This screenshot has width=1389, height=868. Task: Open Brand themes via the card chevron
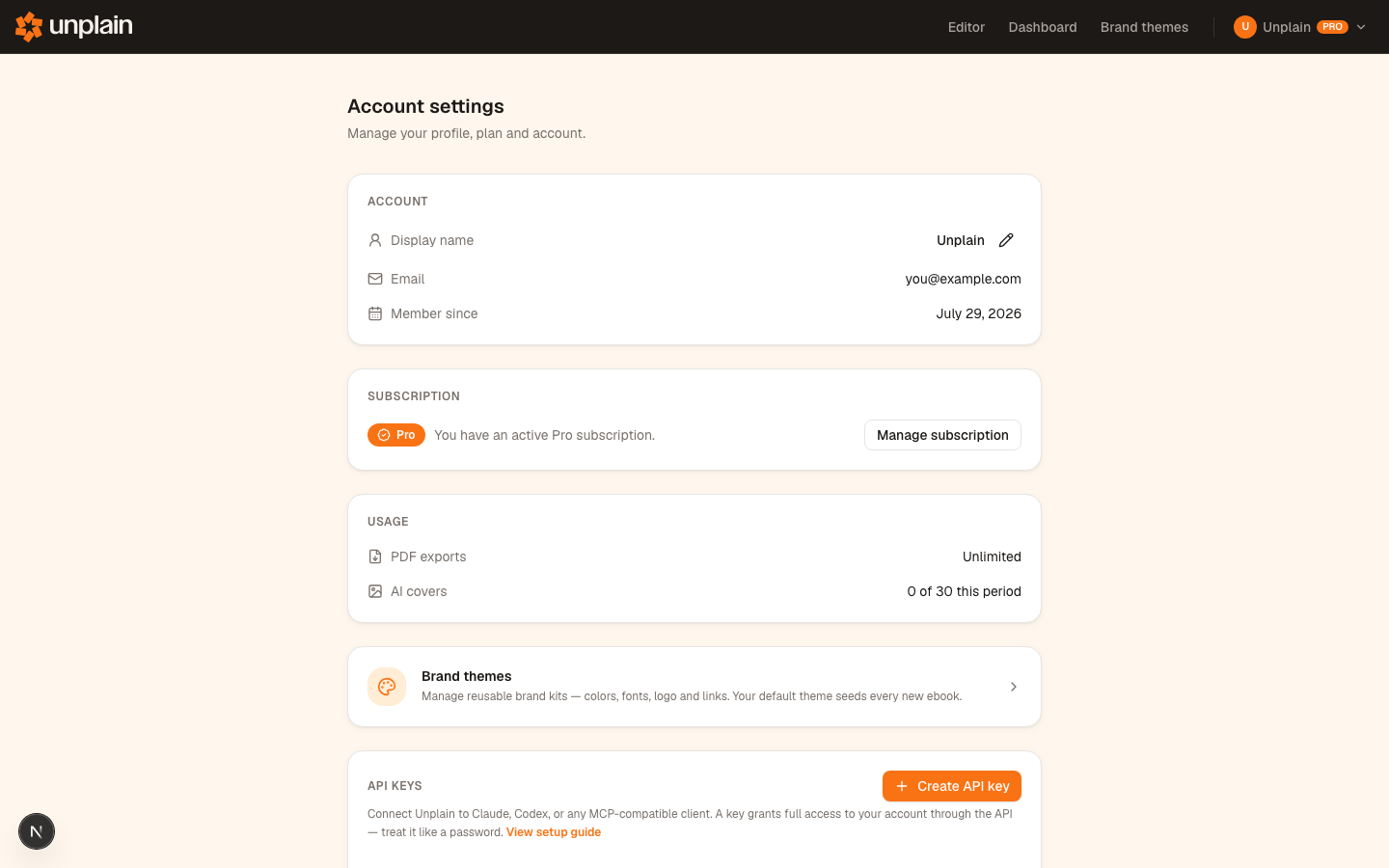(1014, 687)
